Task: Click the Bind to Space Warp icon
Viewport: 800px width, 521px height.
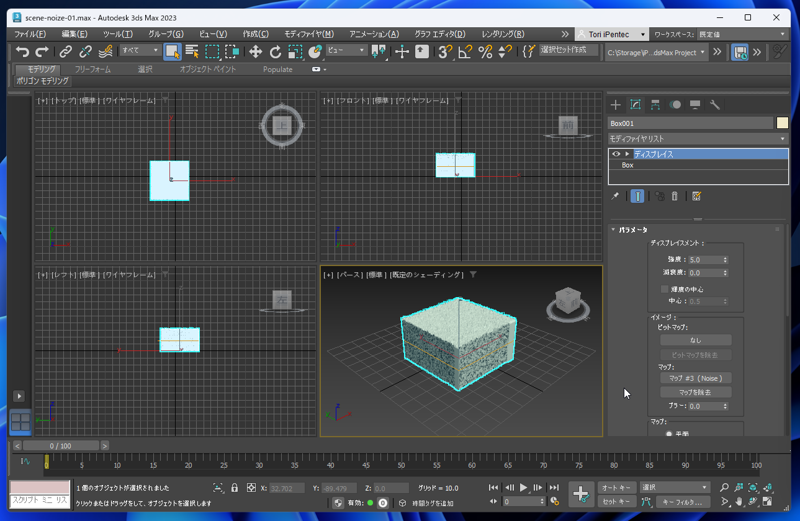Action: point(105,52)
